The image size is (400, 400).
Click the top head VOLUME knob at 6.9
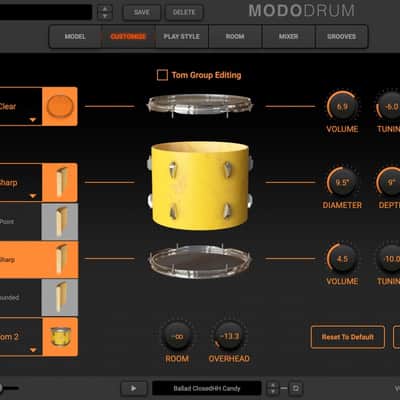(x=342, y=107)
